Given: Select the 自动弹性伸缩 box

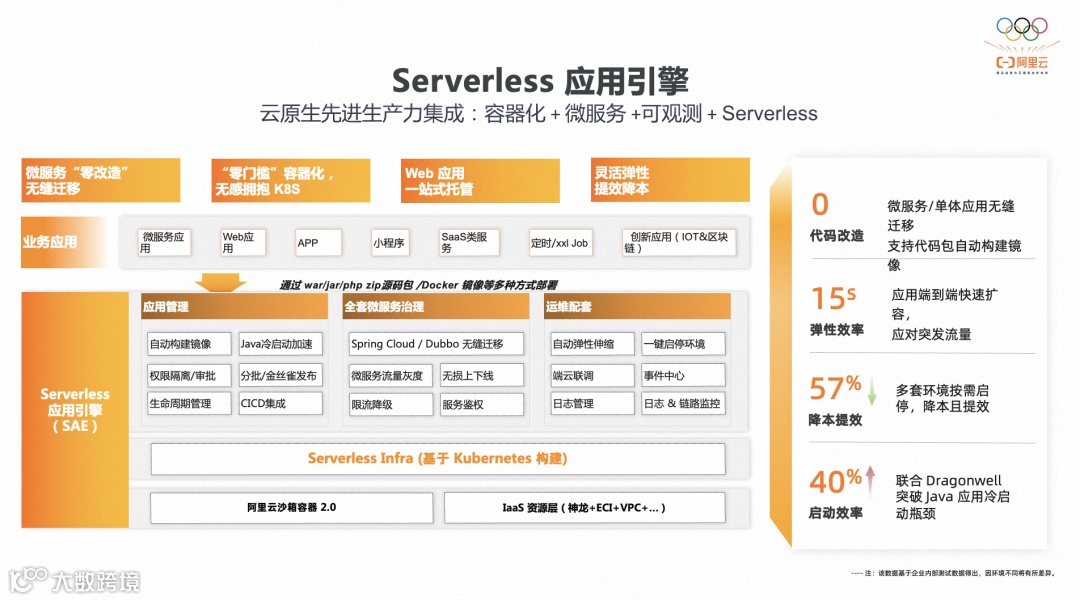Looking at the screenshot, I should pos(592,344).
